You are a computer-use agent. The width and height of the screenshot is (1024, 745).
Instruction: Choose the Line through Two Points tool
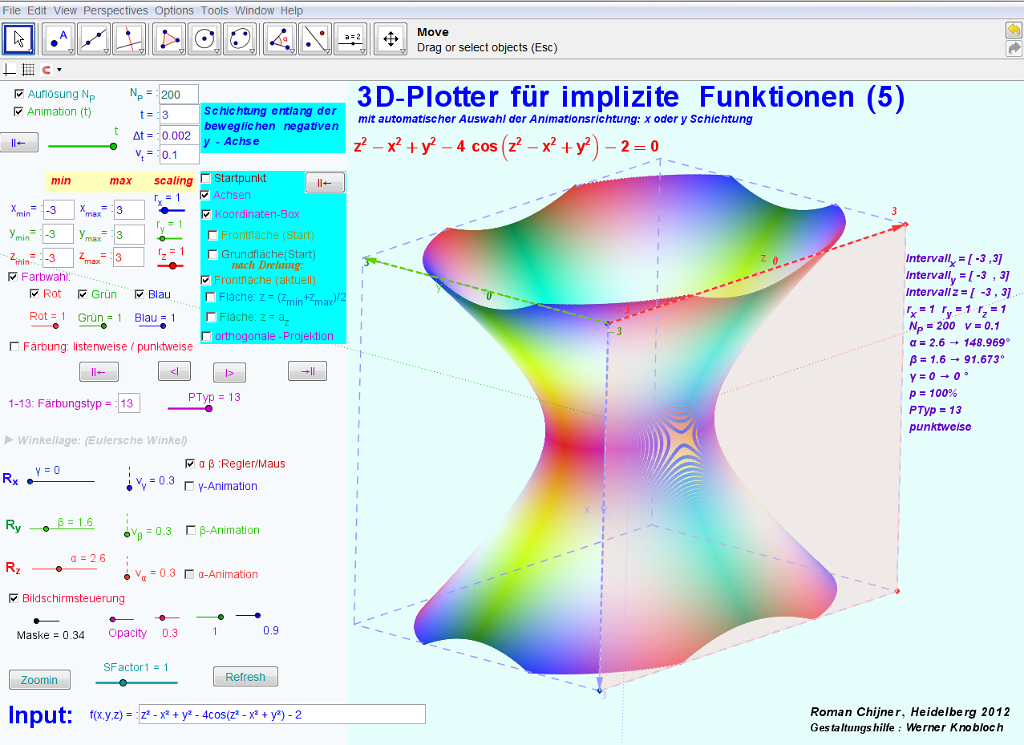coord(94,39)
